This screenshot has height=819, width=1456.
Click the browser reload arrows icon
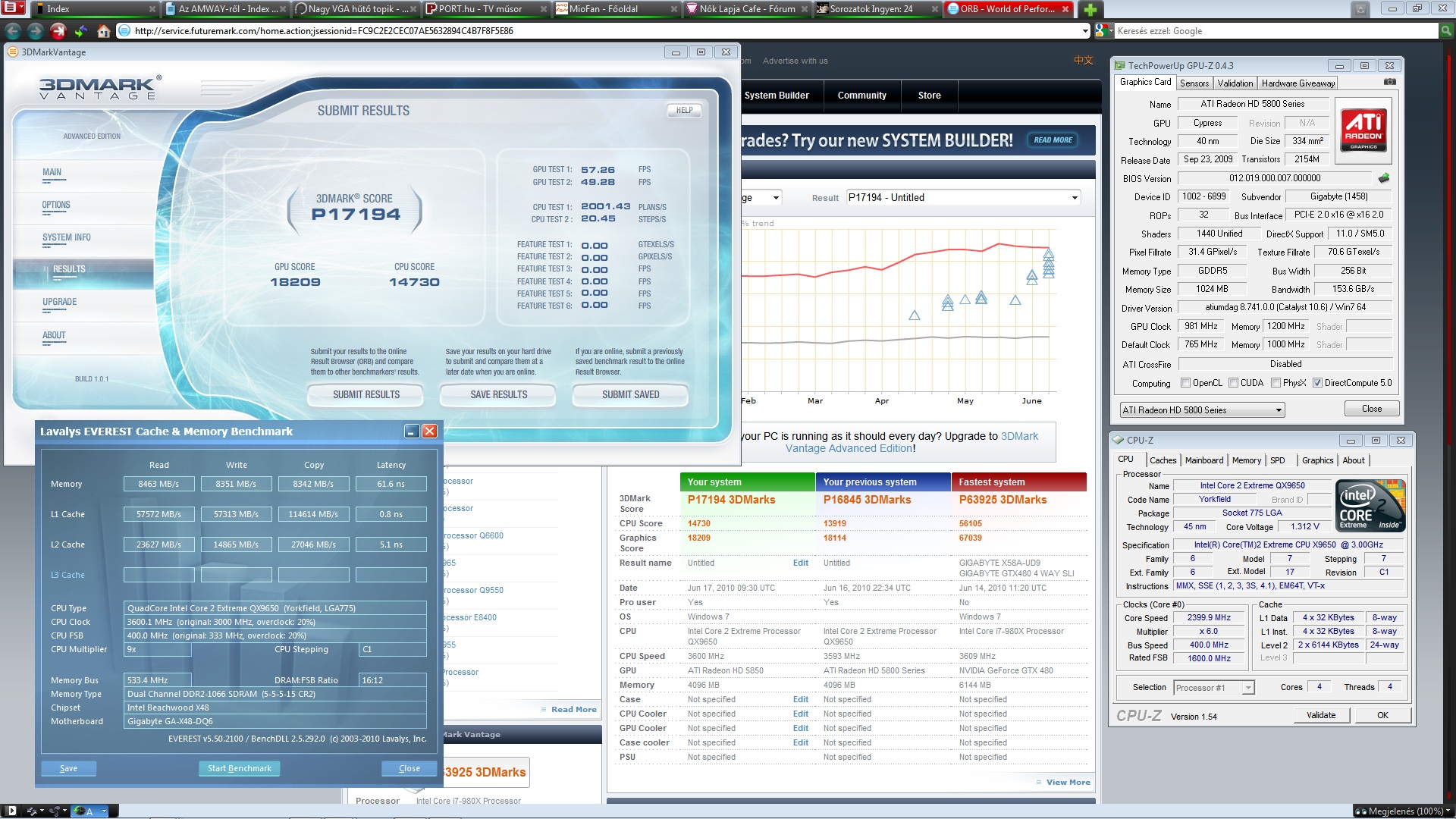80,31
